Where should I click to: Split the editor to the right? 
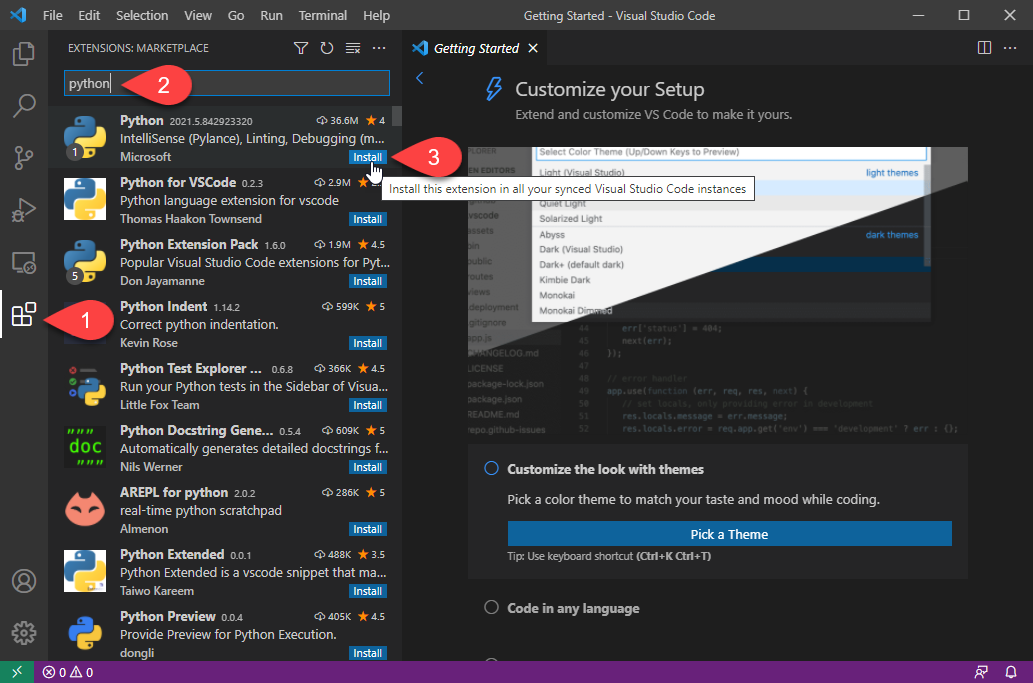click(x=984, y=48)
